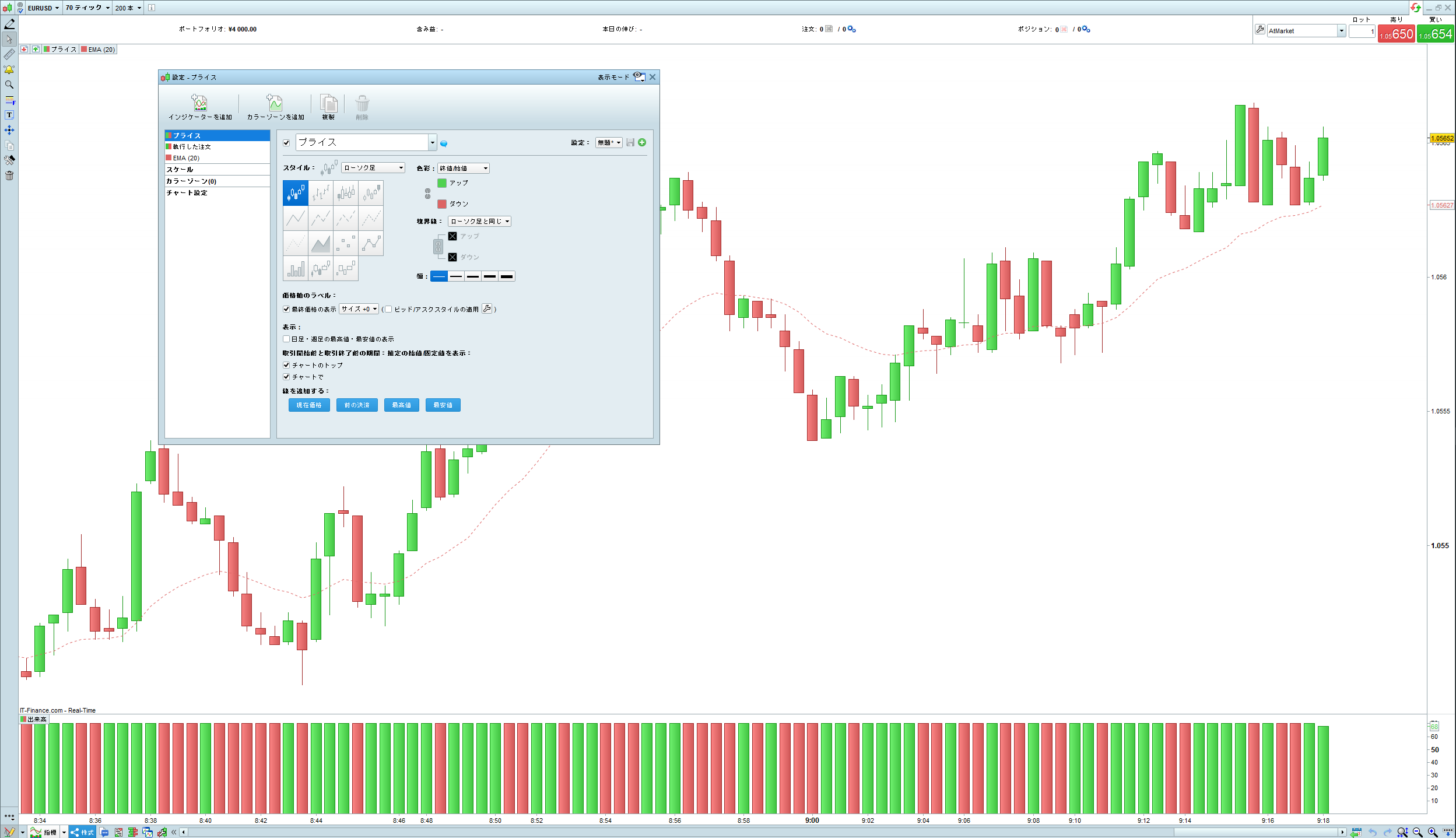The image size is (1456, 838).
Task: Select チャート設定 in settings list
Action: click(187, 193)
